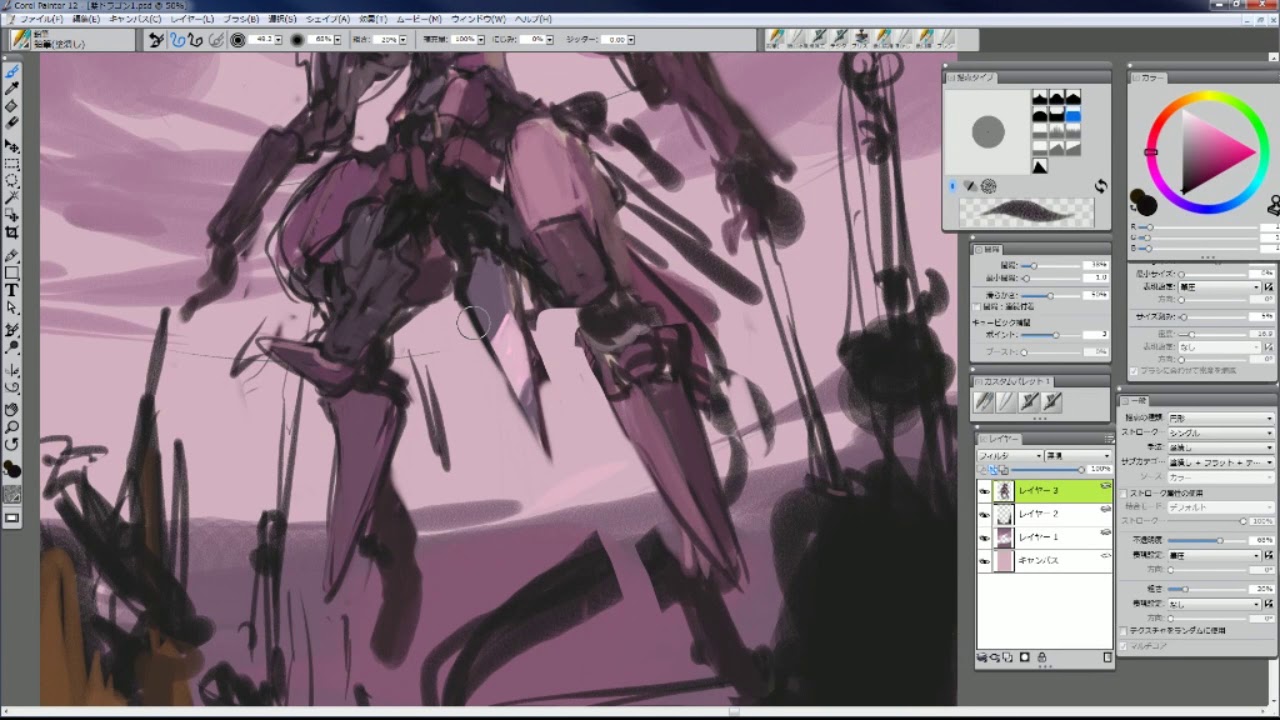
Task: Select first brush in Custom Palette 1
Action: (x=984, y=401)
